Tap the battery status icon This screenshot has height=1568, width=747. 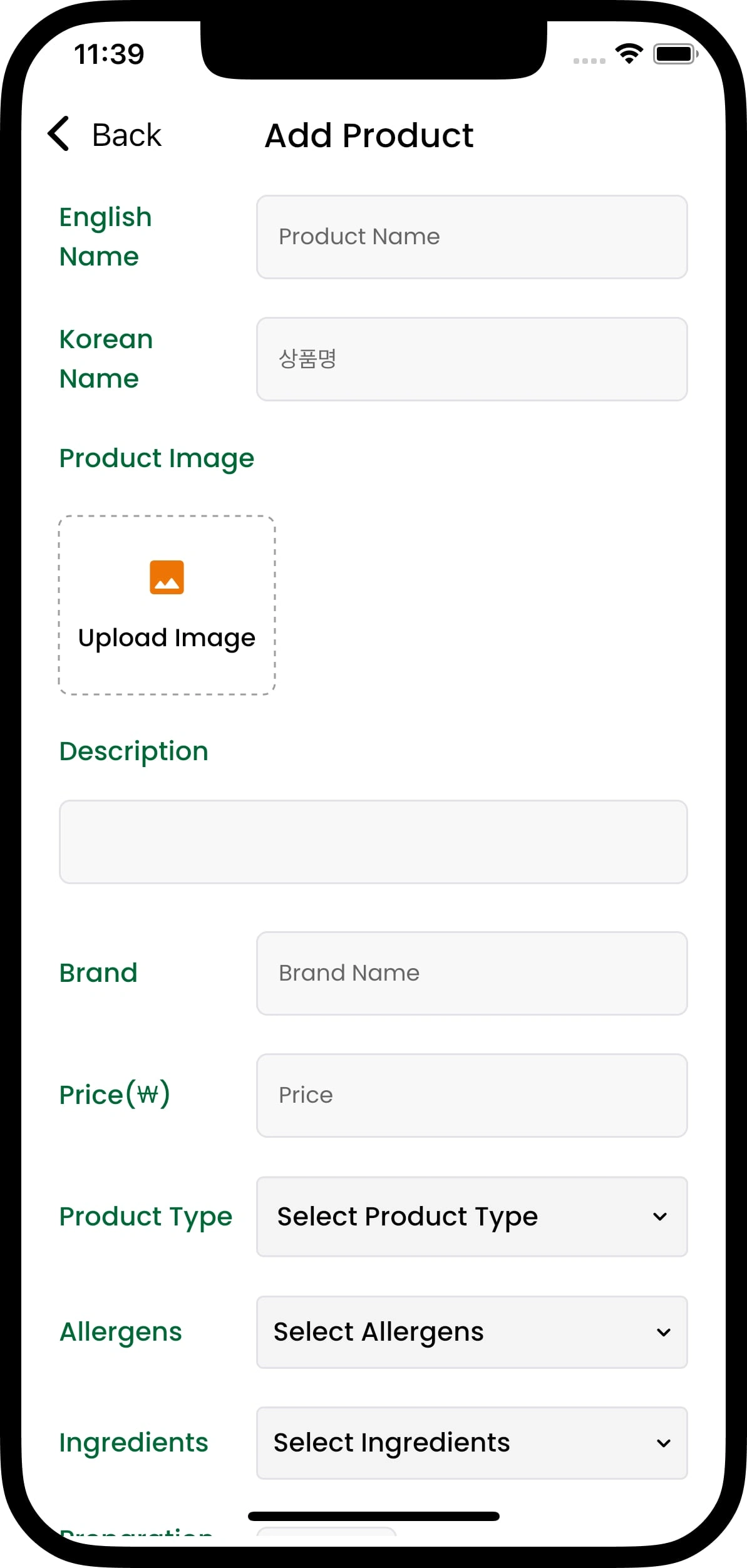coord(675,54)
